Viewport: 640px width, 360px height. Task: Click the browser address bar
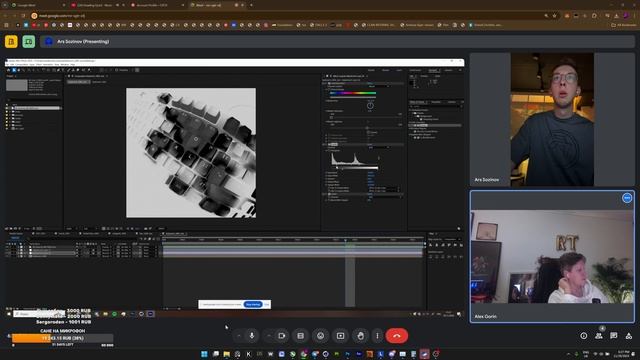coord(286,16)
